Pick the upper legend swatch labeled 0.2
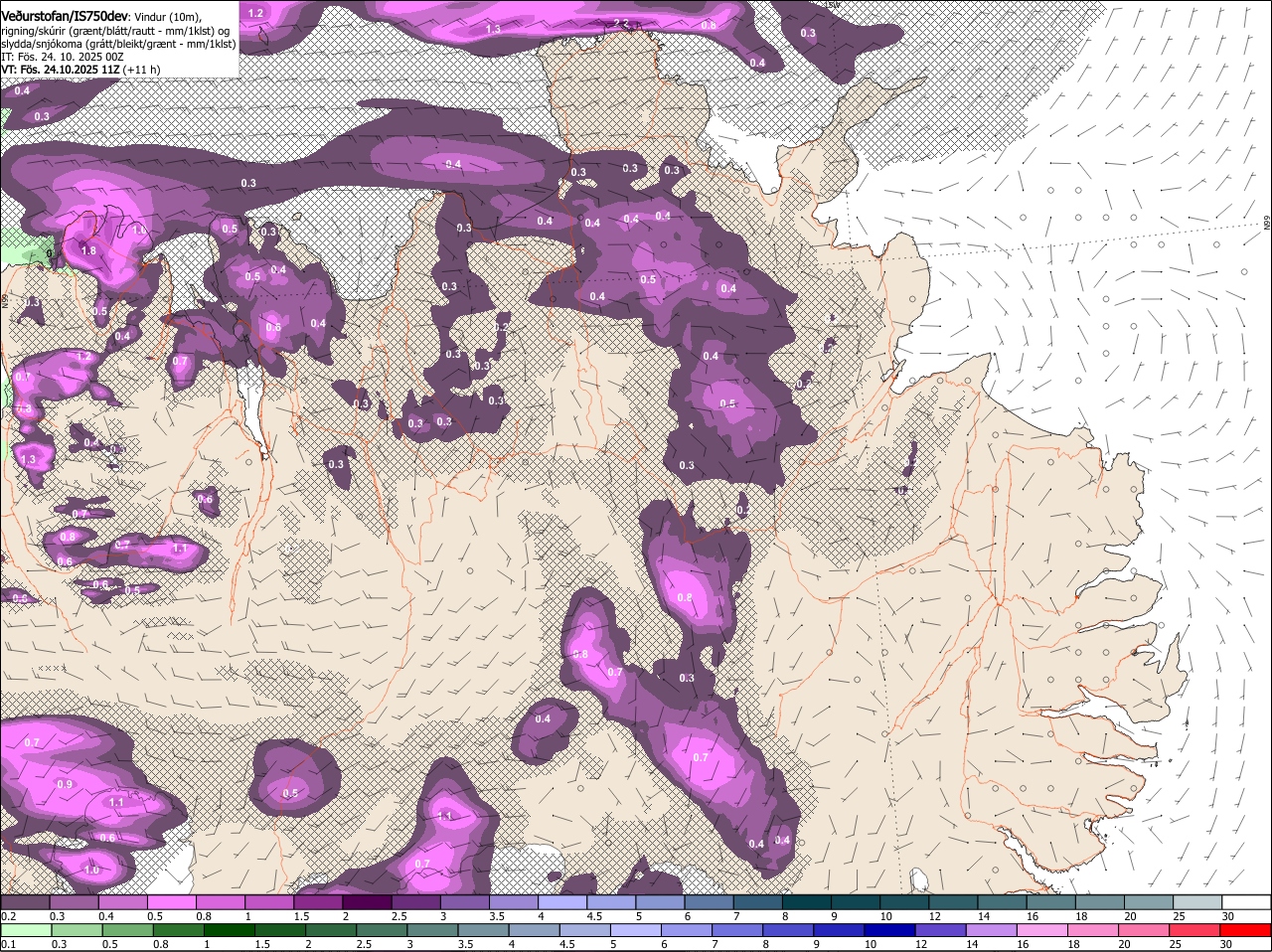 [25, 902]
